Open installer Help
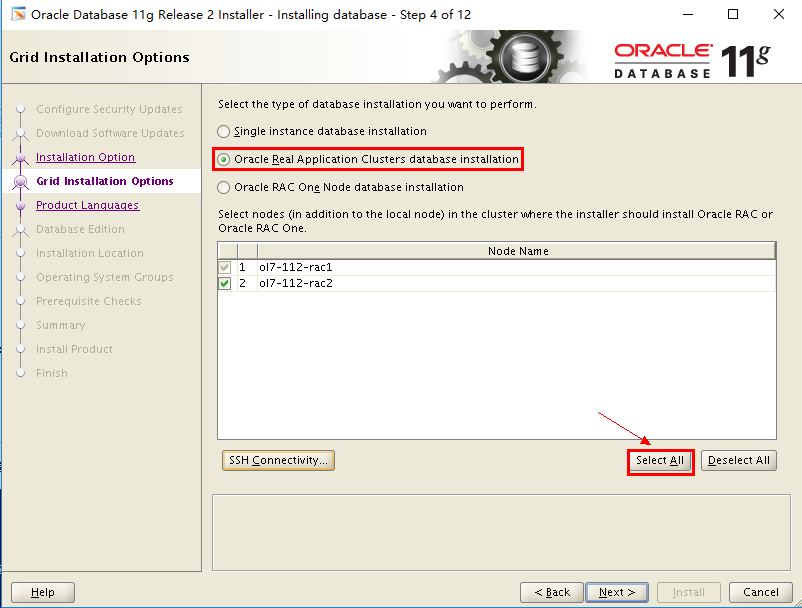The height and width of the screenshot is (608, 802). coord(43,592)
